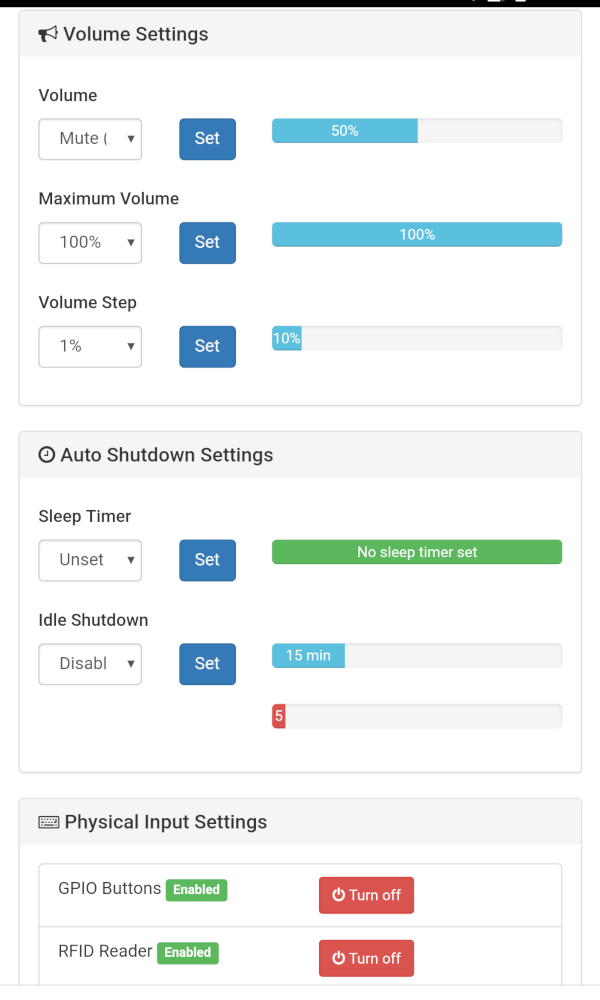This screenshot has width=600, height=1000.
Task: Expand the Sleep Timer dropdown showing Unset
Action: coord(90,560)
